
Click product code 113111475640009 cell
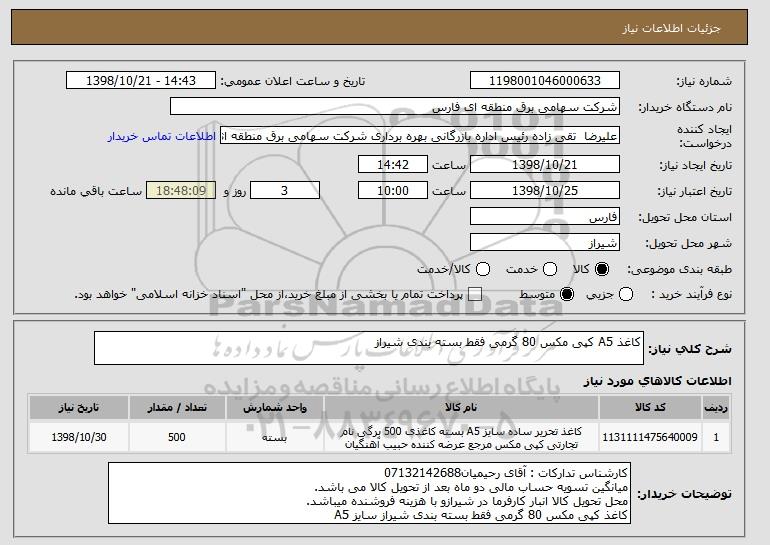[x=650, y=437]
